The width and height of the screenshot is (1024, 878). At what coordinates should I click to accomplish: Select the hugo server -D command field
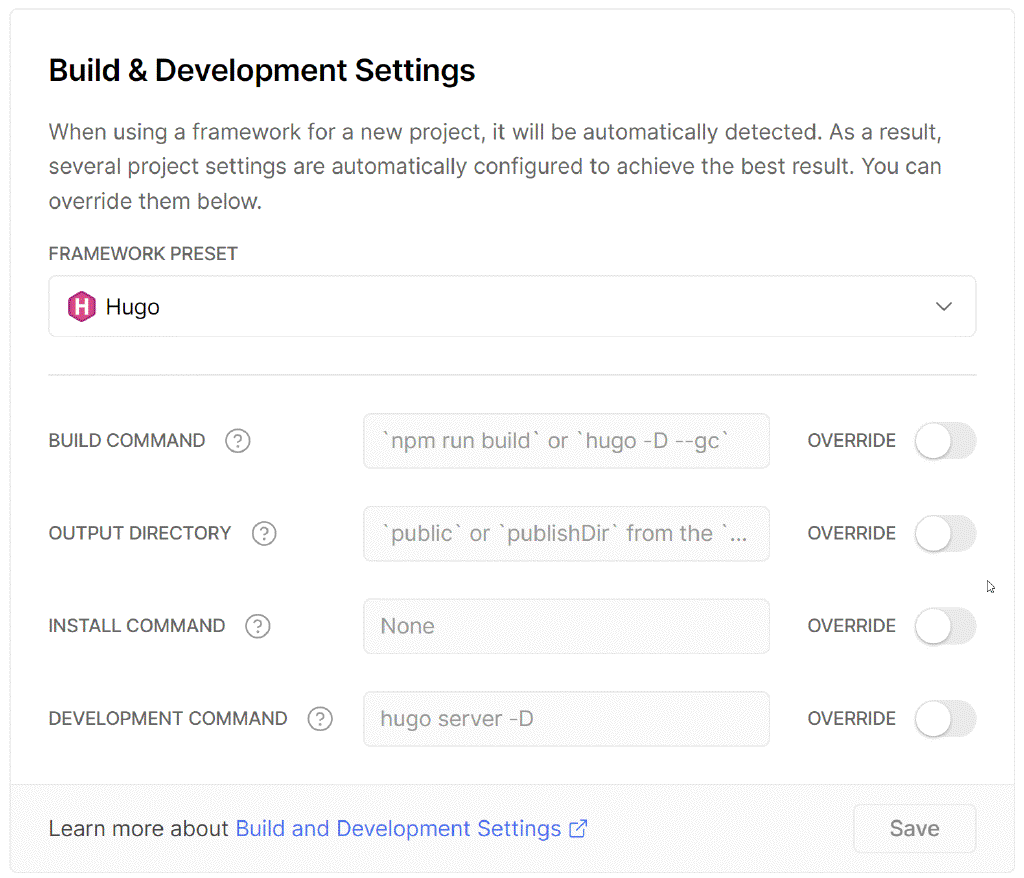pyautogui.click(x=565, y=718)
